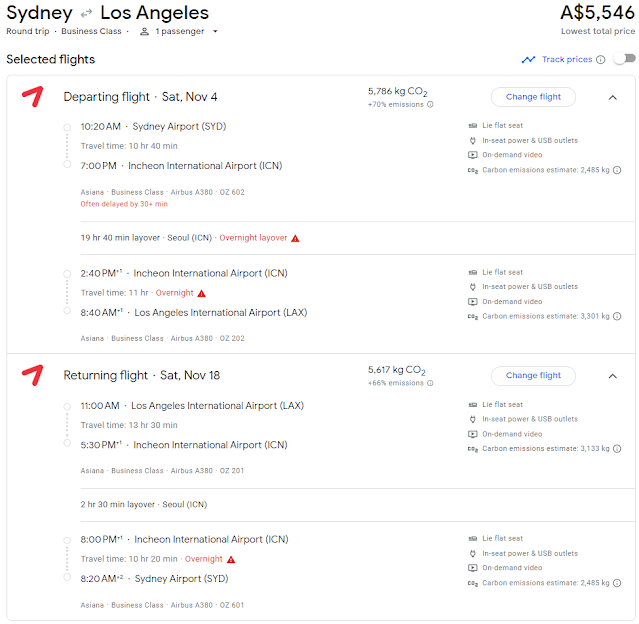Click the Asiana logo beside Returning flight
The width and height of the screenshot is (639, 624).
tap(33, 375)
